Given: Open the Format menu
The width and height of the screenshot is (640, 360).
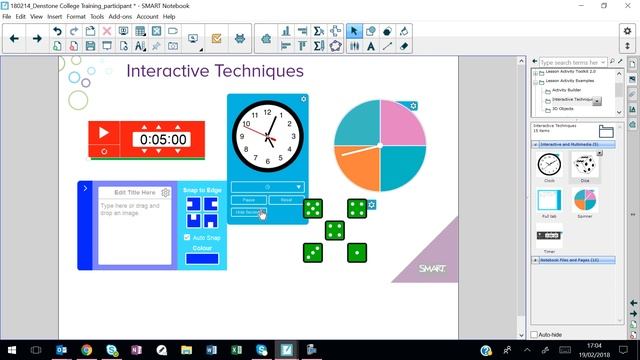Looking at the screenshot, I should (76, 17).
